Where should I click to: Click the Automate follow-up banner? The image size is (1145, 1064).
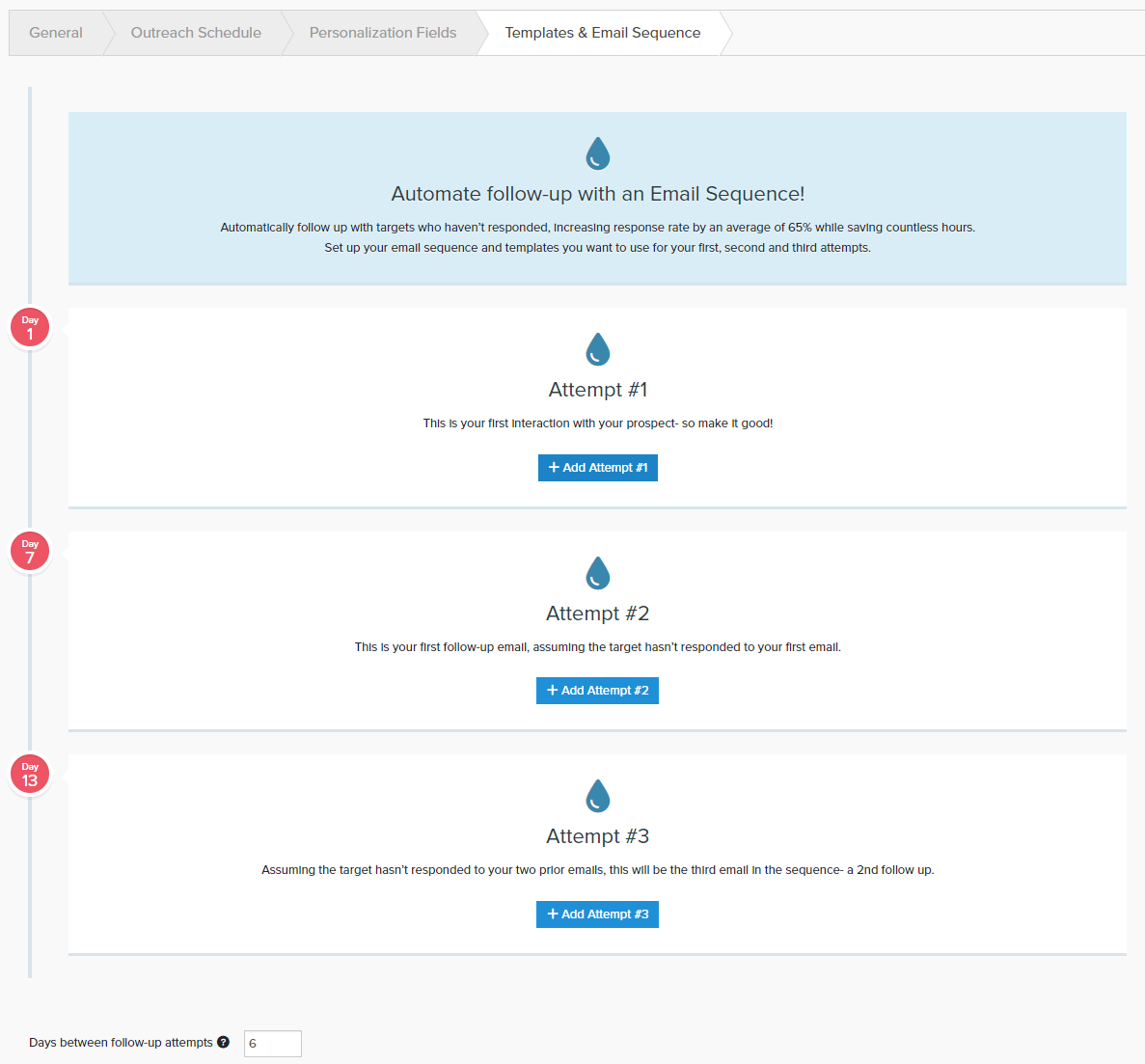point(597,199)
